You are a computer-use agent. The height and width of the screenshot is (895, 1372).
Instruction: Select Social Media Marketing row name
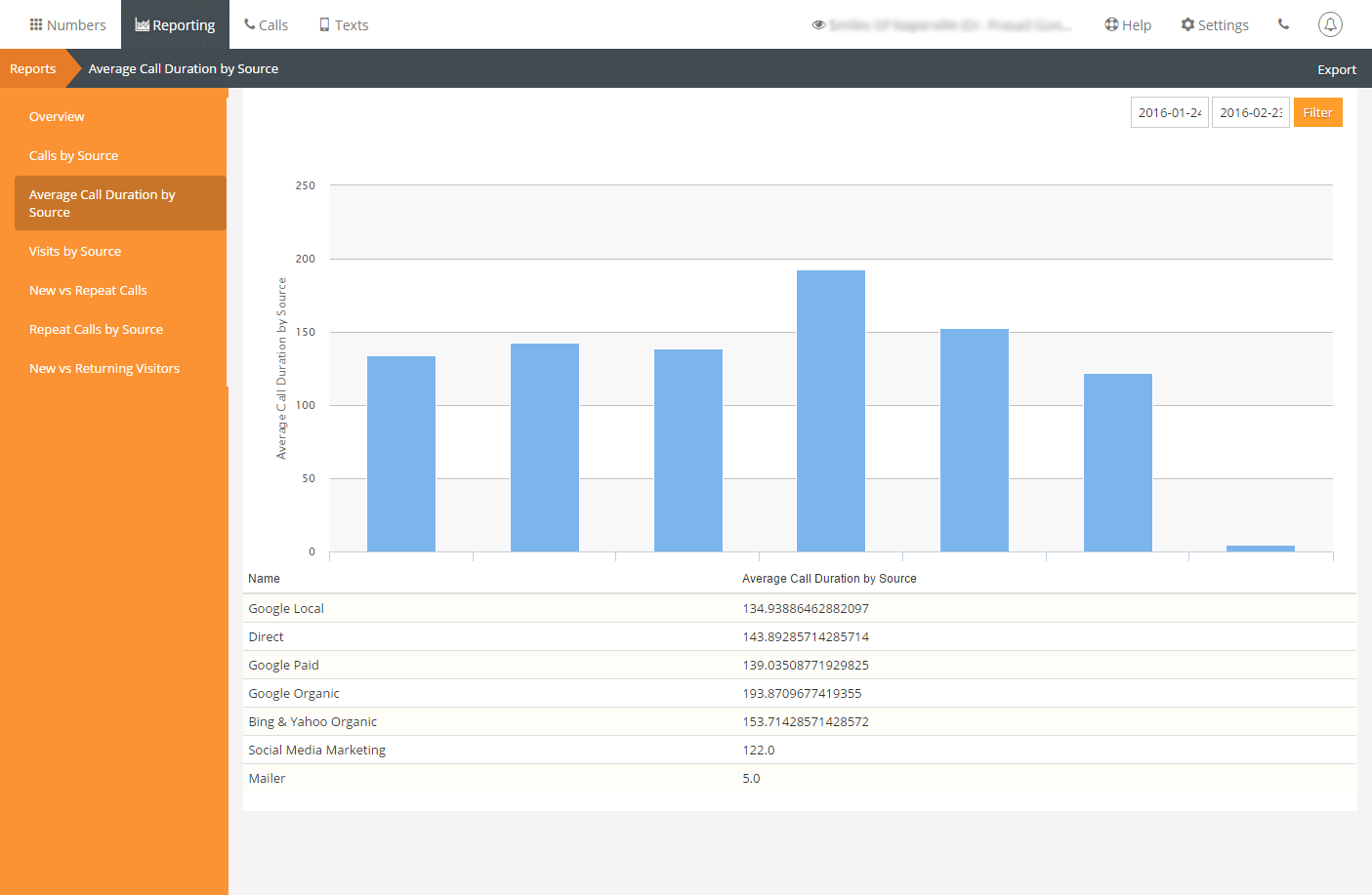tap(317, 750)
